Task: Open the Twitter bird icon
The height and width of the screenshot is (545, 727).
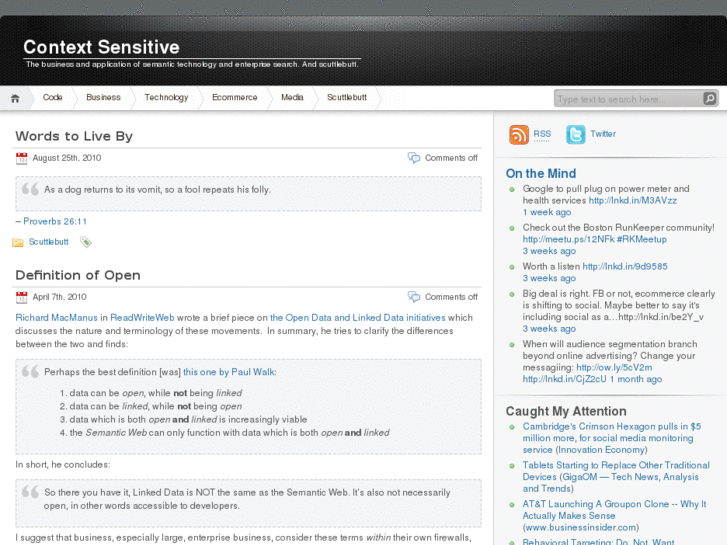Action: coord(575,135)
